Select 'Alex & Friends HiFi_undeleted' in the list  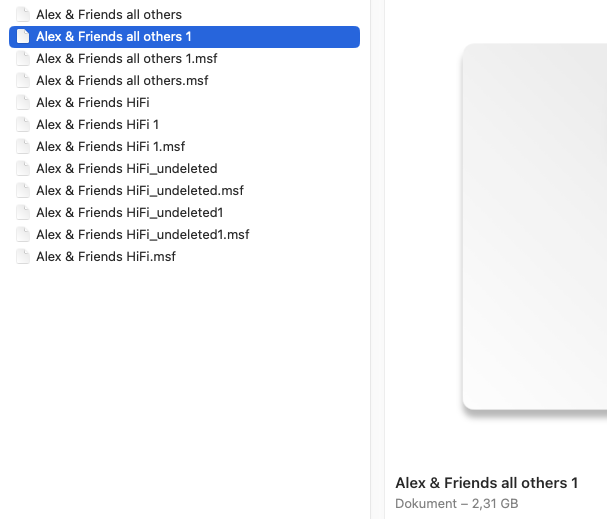coord(126,169)
